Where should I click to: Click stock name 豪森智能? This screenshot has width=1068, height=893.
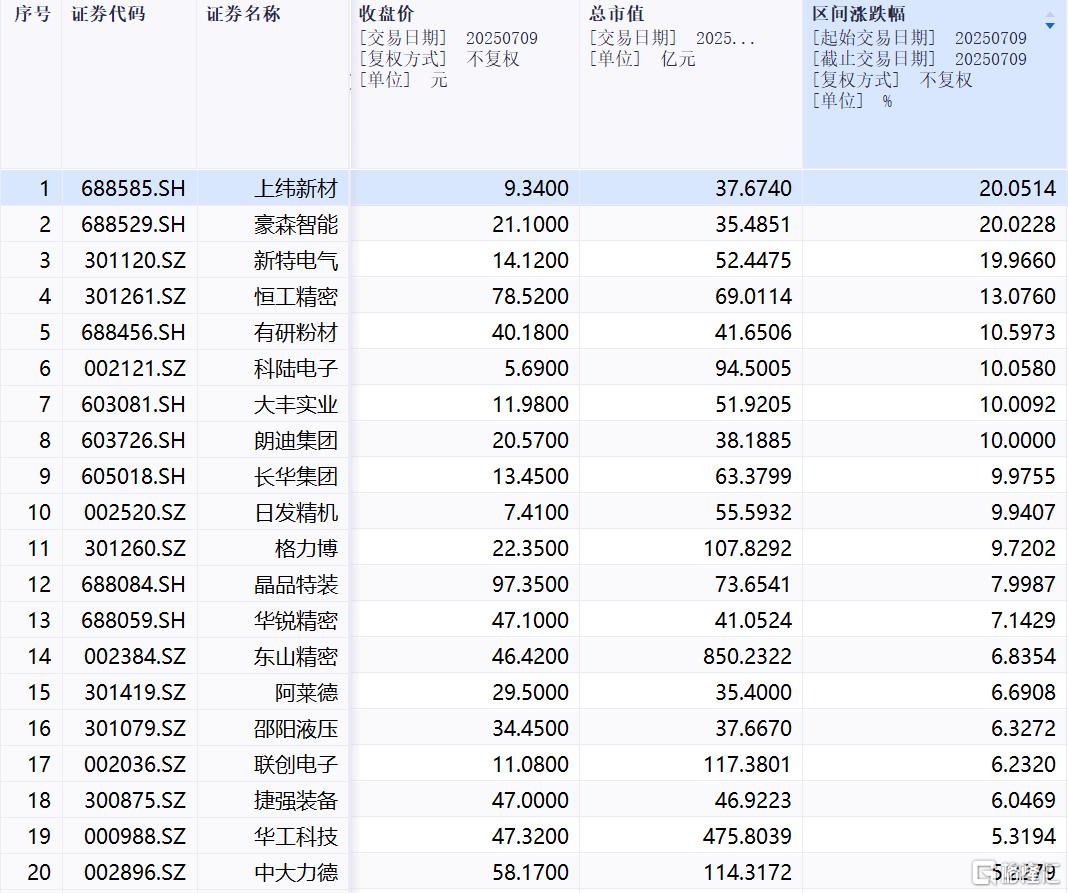click(296, 224)
